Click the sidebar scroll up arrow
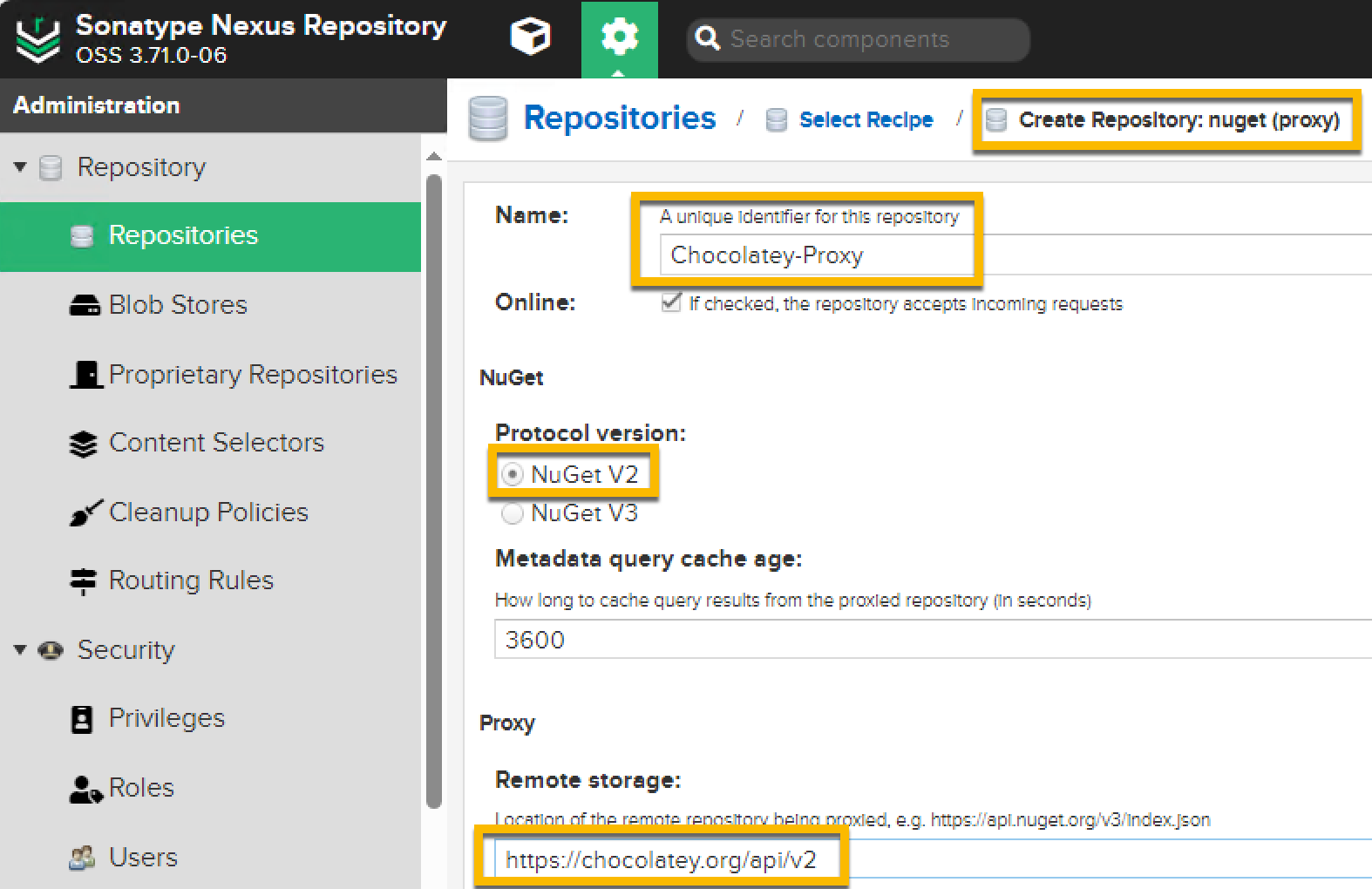The width and height of the screenshot is (1372, 889). tap(434, 157)
